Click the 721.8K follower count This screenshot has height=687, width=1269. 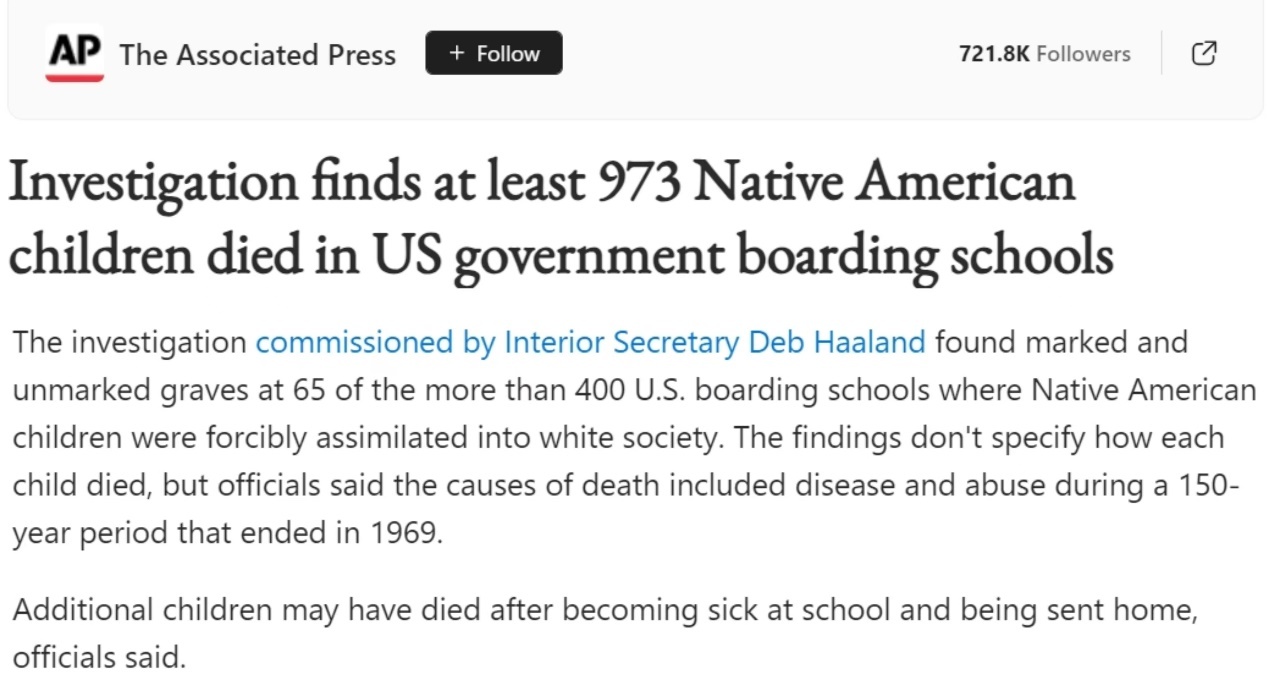pos(993,54)
